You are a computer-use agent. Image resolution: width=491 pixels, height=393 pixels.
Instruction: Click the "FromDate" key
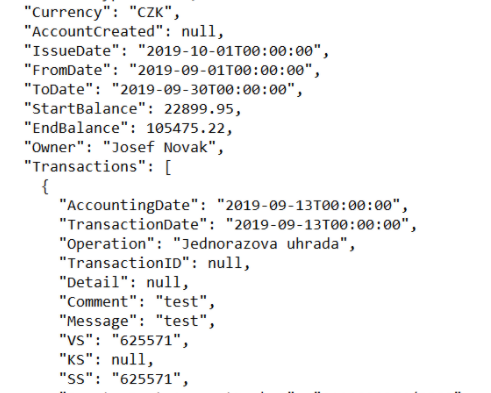click(68, 70)
